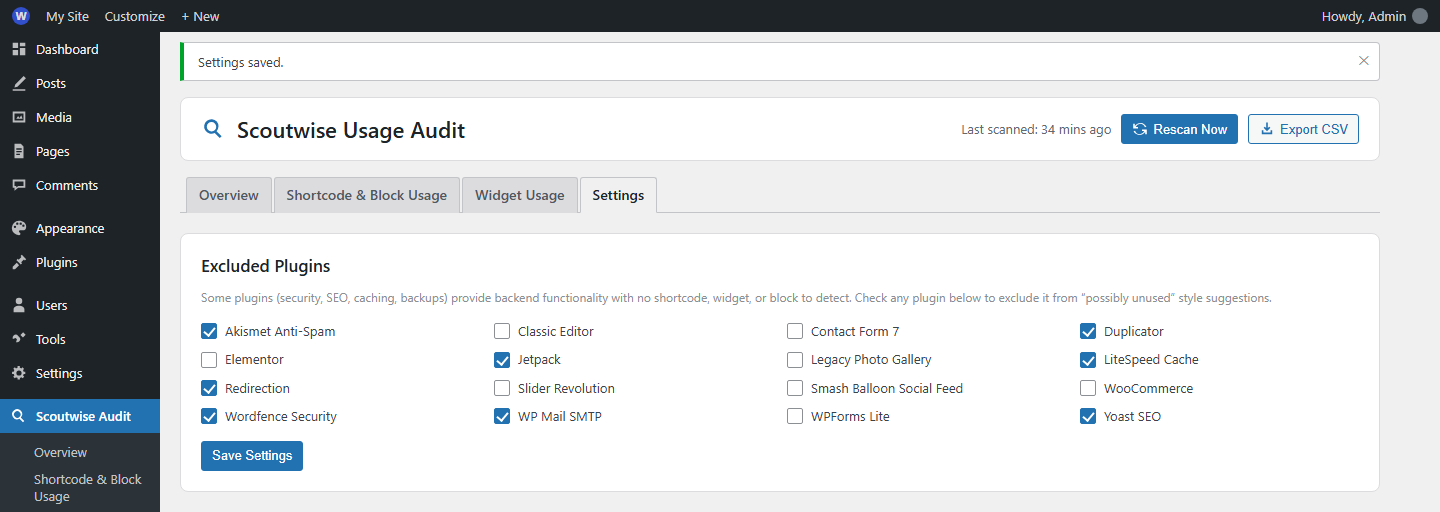The height and width of the screenshot is (512, 1440).
Task: Click the Save Settings button
Action: click(252, 455)
